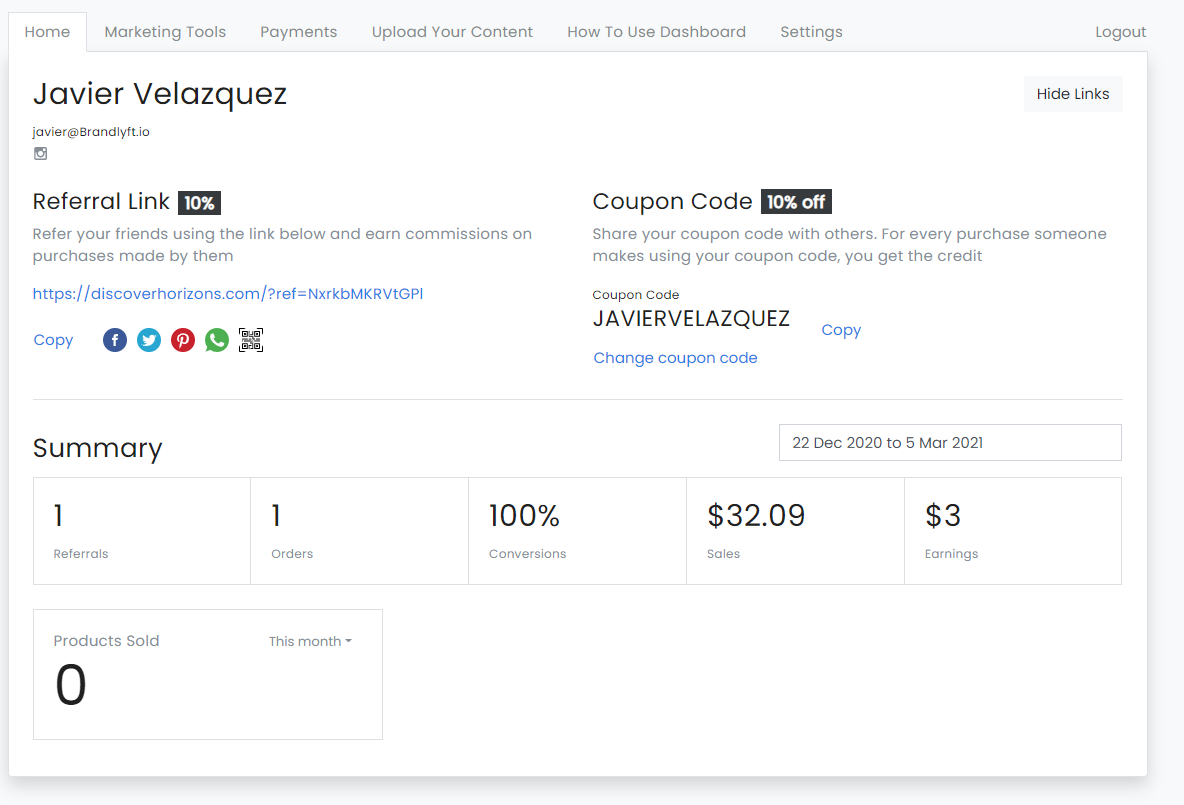Switch to the Marketing Tools tab
Viewport: 1184px width, 805px height.
click(x=165, y=32)
